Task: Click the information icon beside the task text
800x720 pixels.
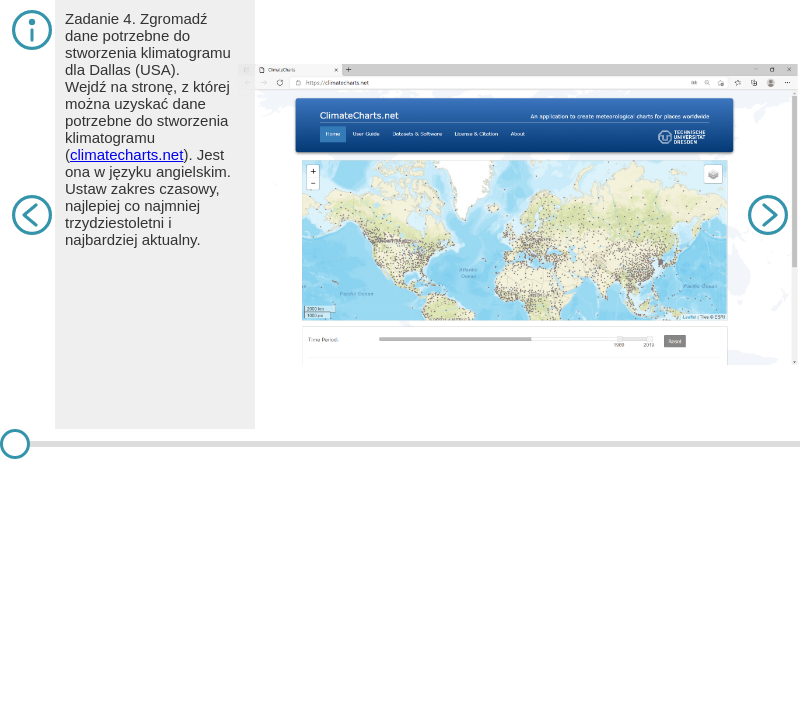Action: tap(32, 30)
